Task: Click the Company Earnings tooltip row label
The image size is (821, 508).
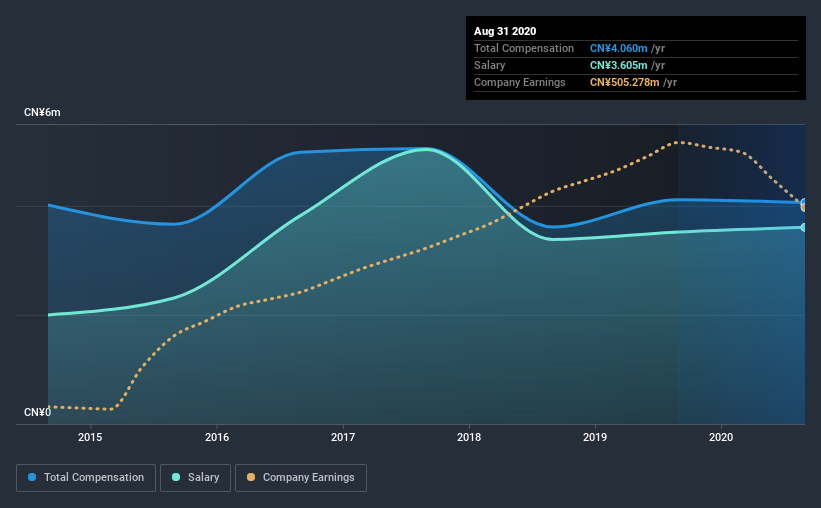Action: point(519,82)
